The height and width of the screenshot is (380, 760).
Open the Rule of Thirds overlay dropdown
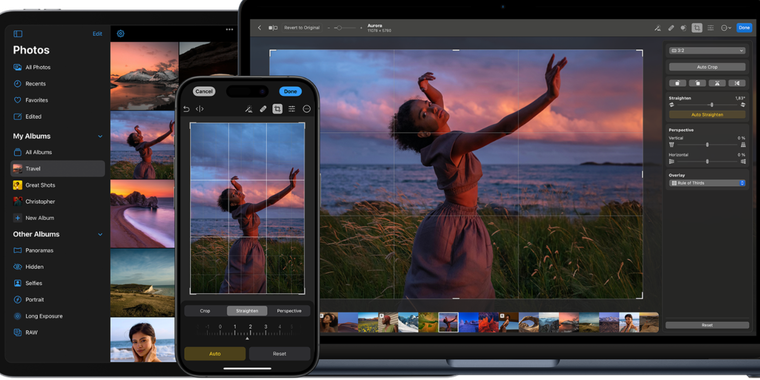pos(707,183)
